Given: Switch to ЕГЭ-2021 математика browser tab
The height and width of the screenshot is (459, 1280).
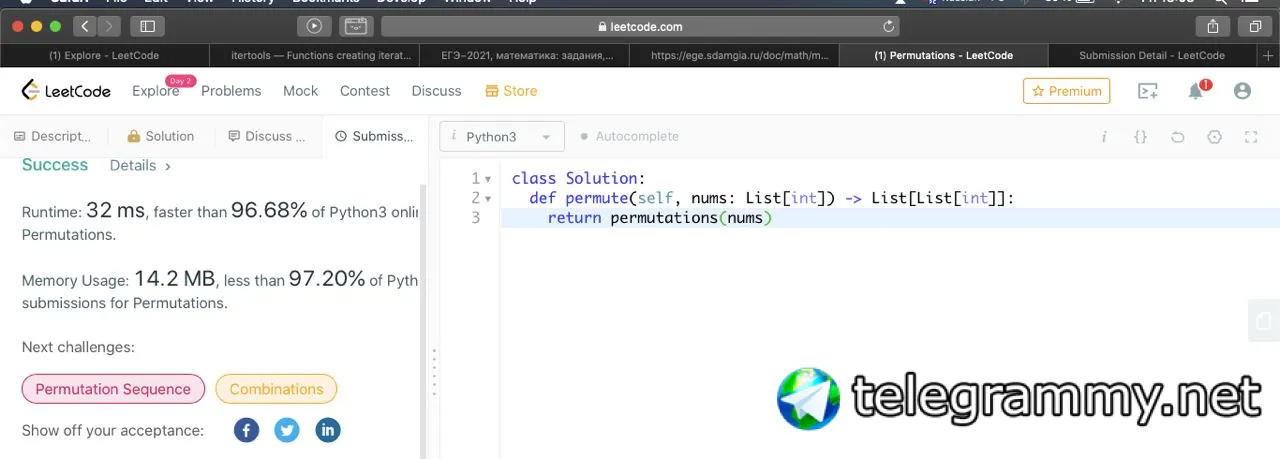Looking at the screenshot, I should click(524, 56).
